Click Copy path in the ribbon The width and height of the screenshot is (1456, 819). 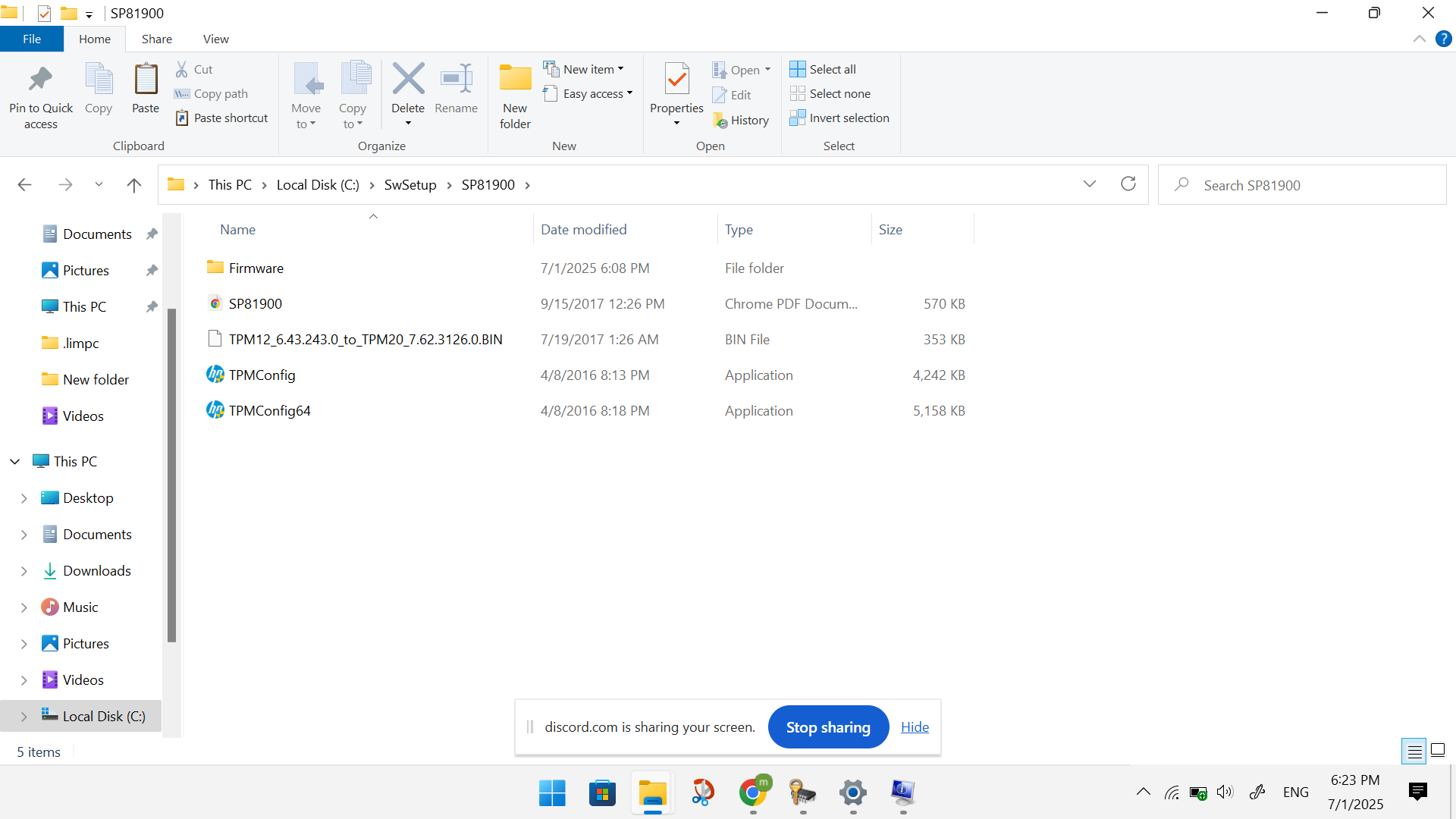(220, 94)
